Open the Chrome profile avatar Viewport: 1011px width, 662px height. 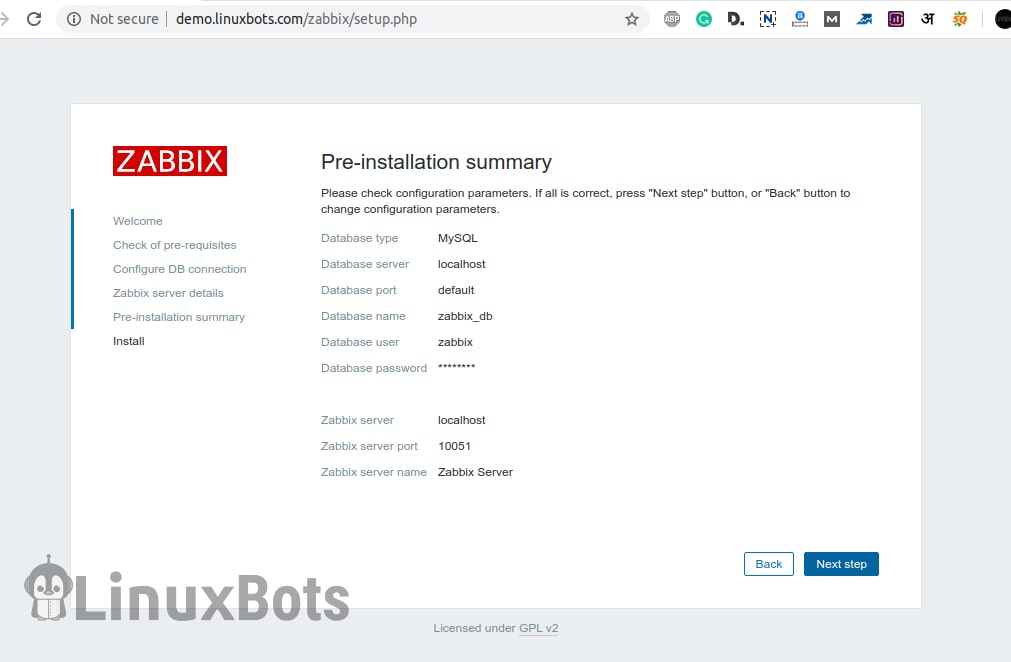[1002, 18]
